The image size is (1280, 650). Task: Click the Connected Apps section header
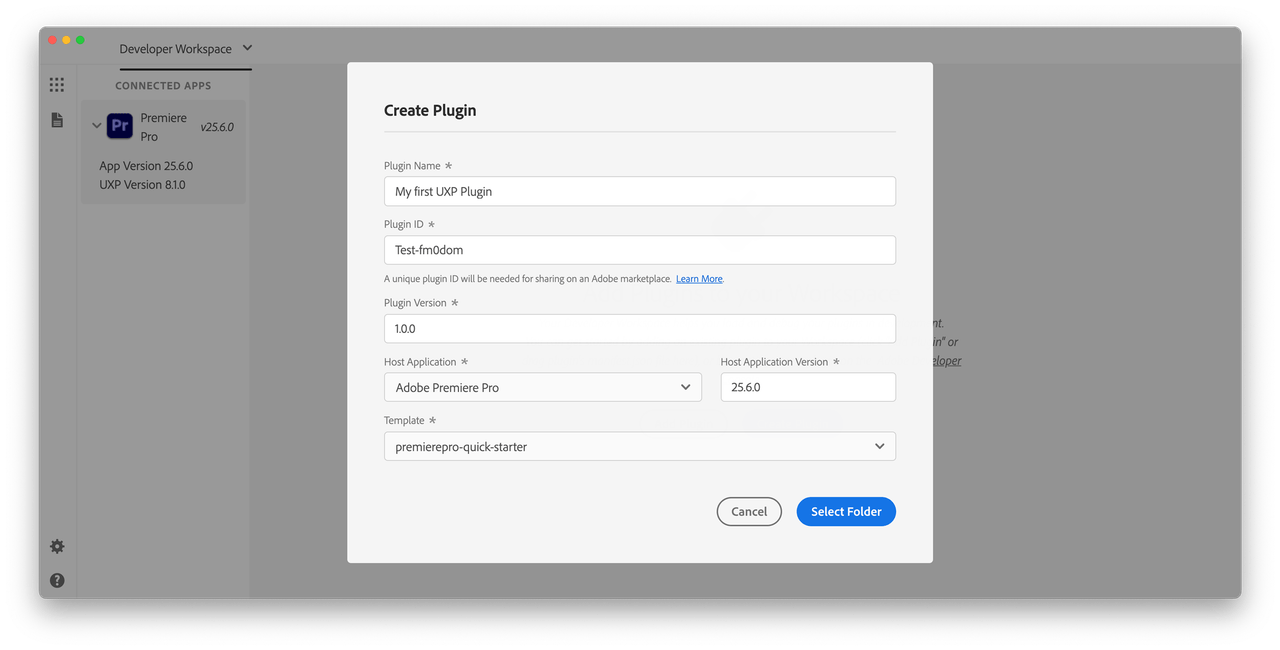point(163,85)
